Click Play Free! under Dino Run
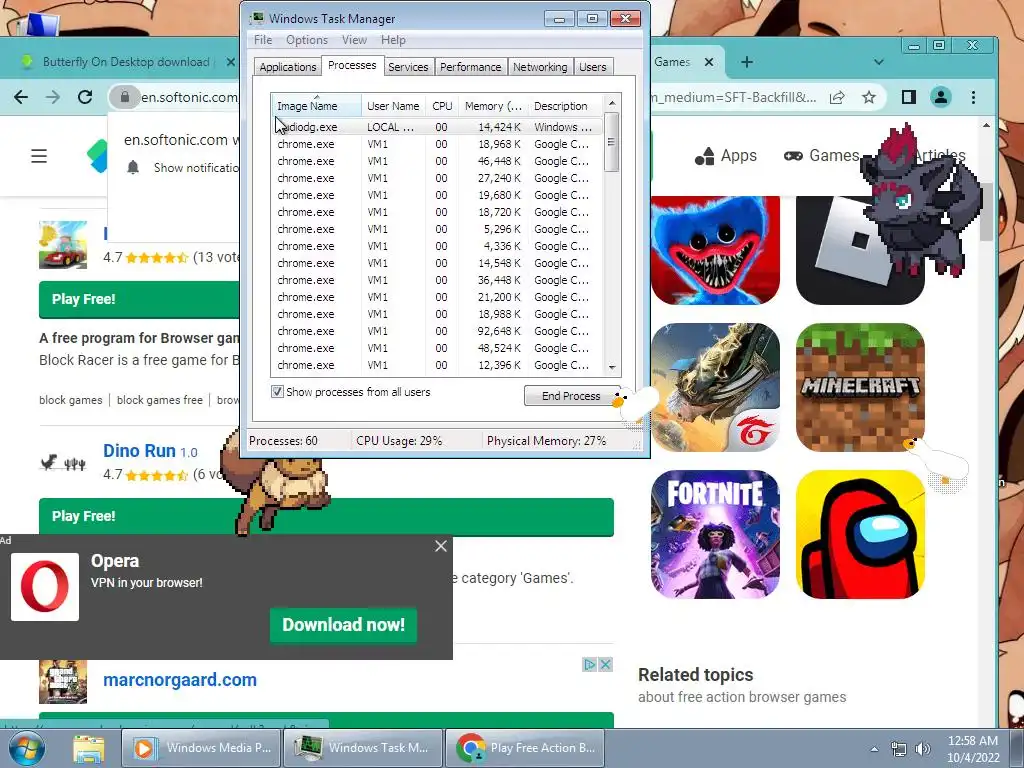Viewport: 1024px width, 768px height. [327, 517]
